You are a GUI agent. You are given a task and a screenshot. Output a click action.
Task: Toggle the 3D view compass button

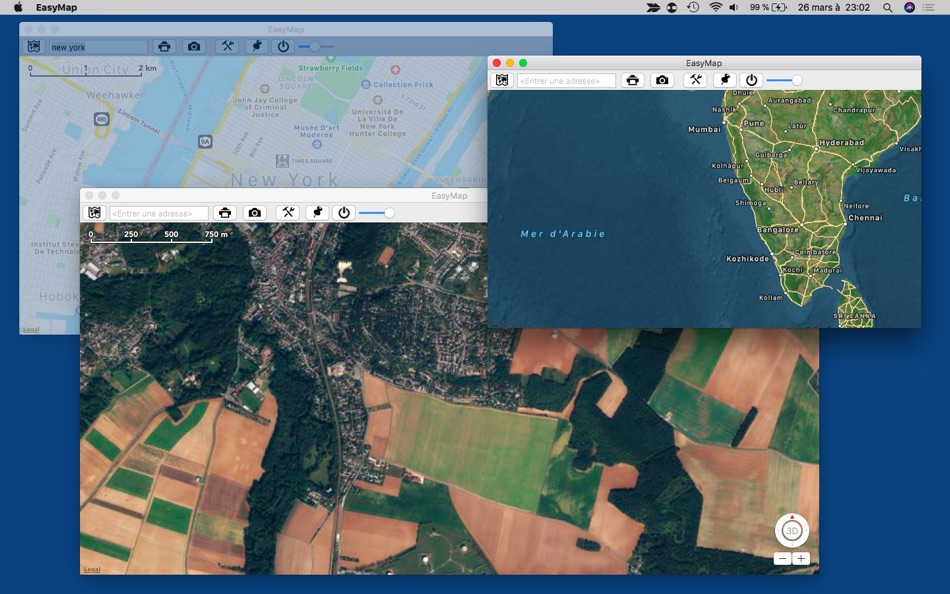(792, 530)
